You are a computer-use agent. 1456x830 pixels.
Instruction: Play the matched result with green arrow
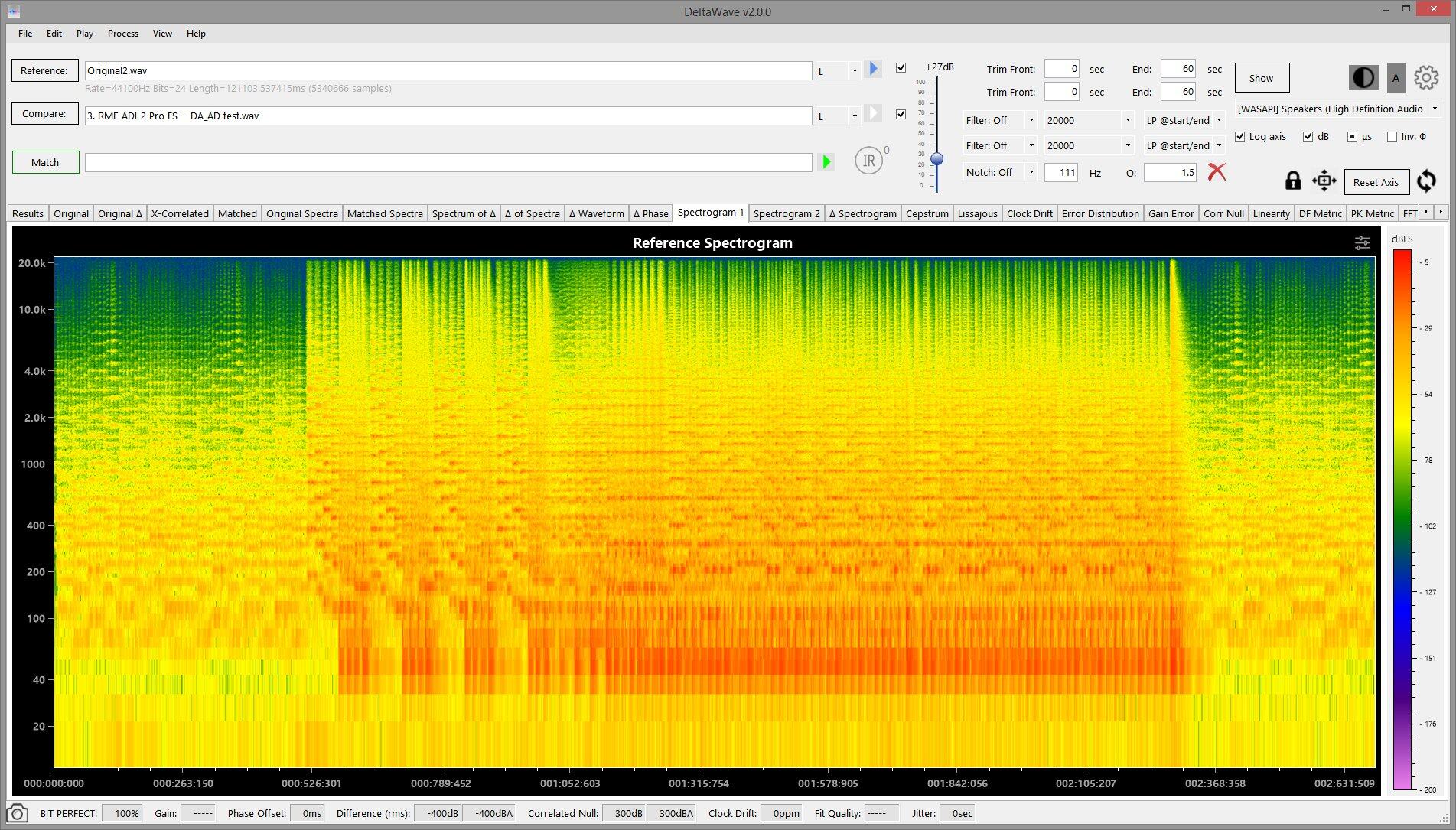826,161
